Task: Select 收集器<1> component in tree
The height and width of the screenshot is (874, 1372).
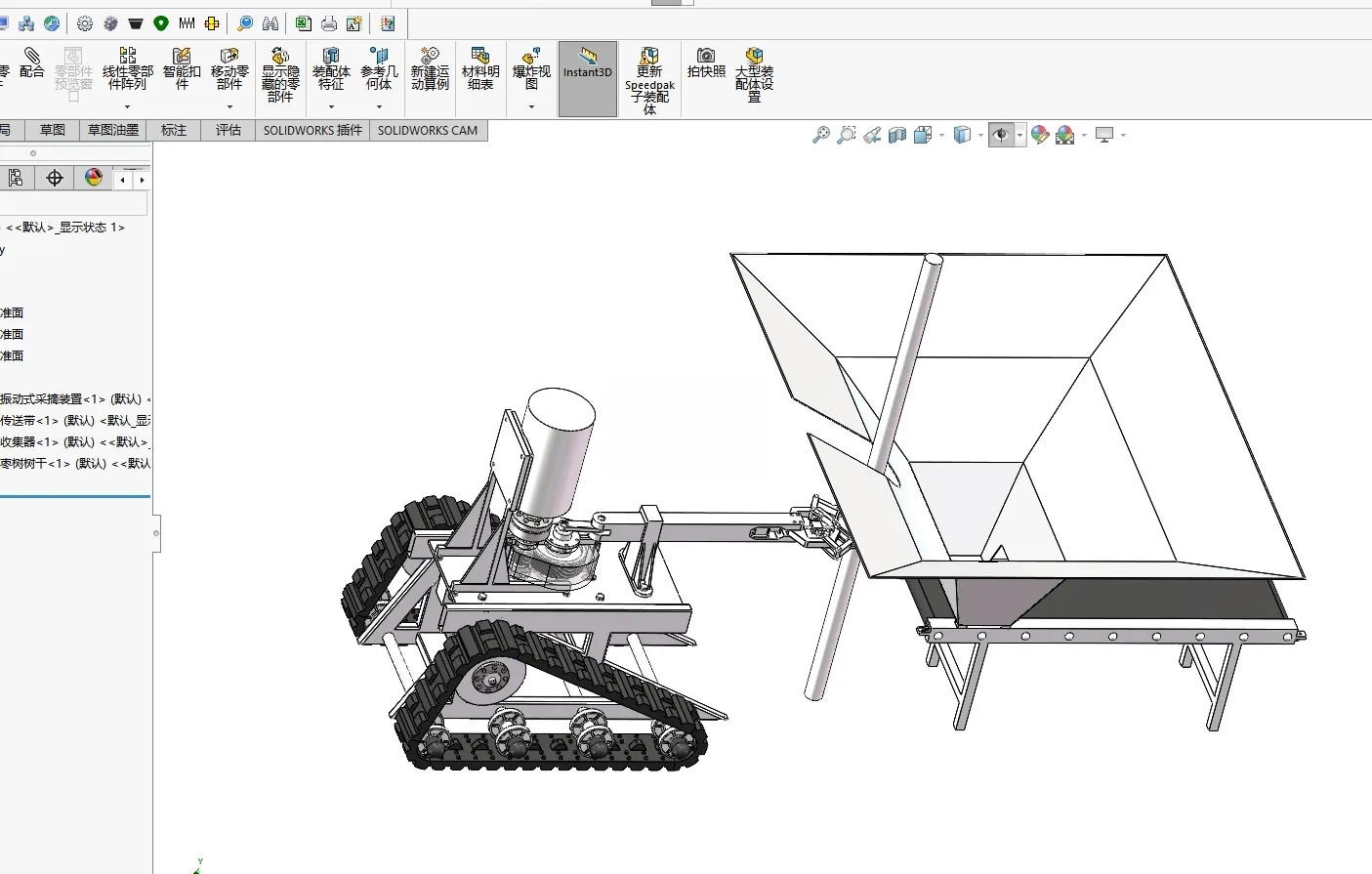Action: tap(75, 441)
